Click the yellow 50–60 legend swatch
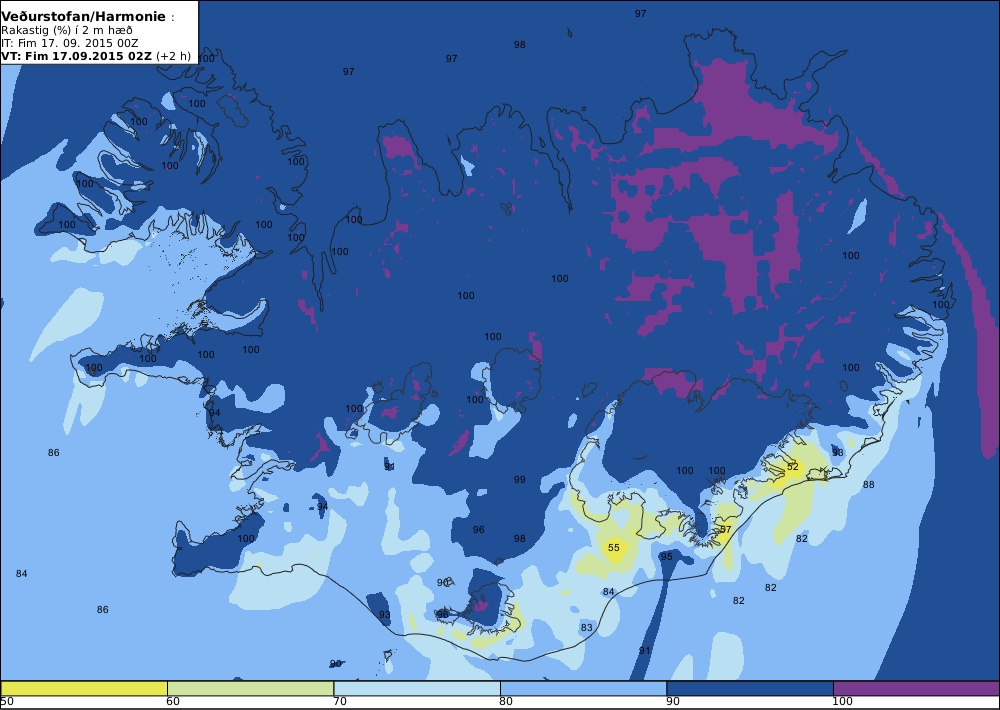This screenshot has height=710, width=1000. pos(84,688)
